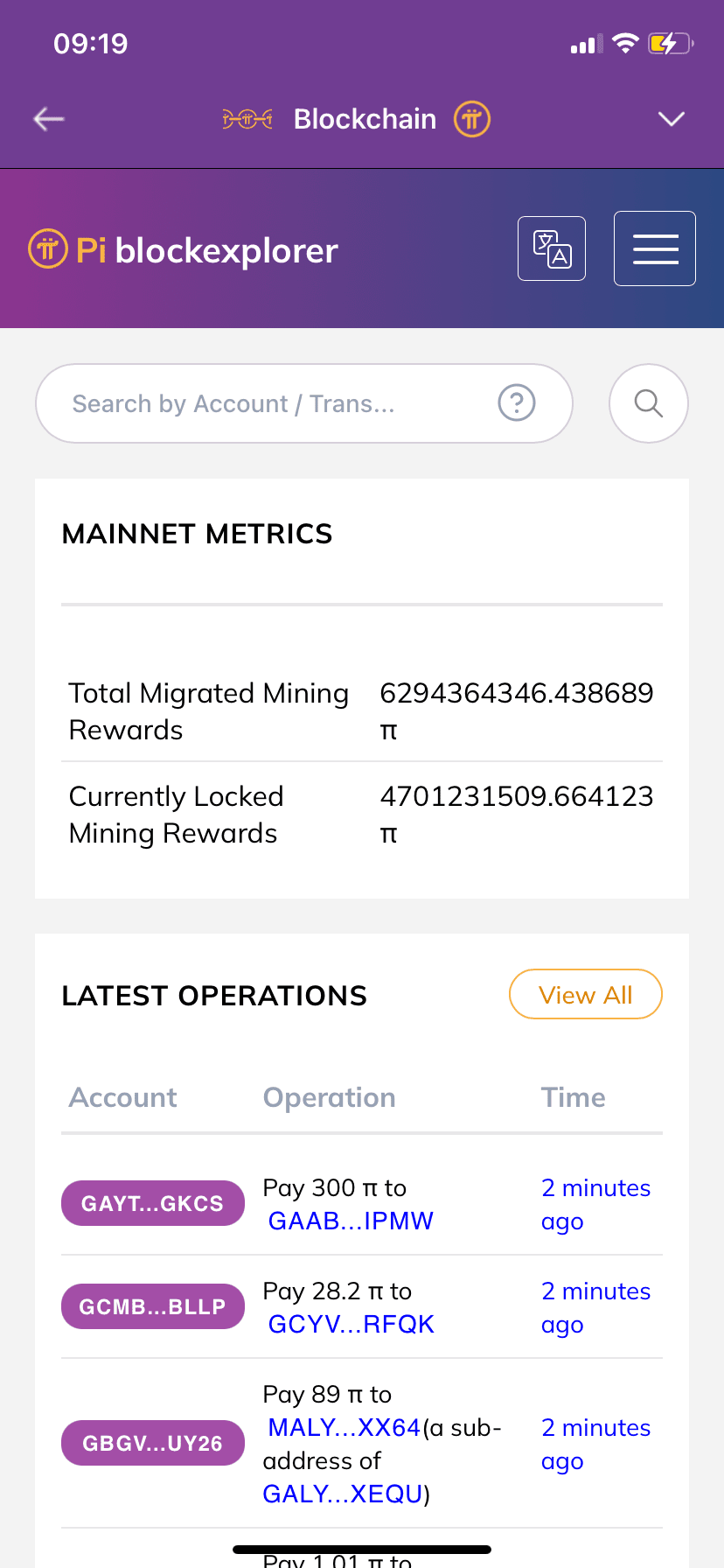Tap the cellular signal bars icon
This screenshot has width=724, height=1568.
point(587,44)
